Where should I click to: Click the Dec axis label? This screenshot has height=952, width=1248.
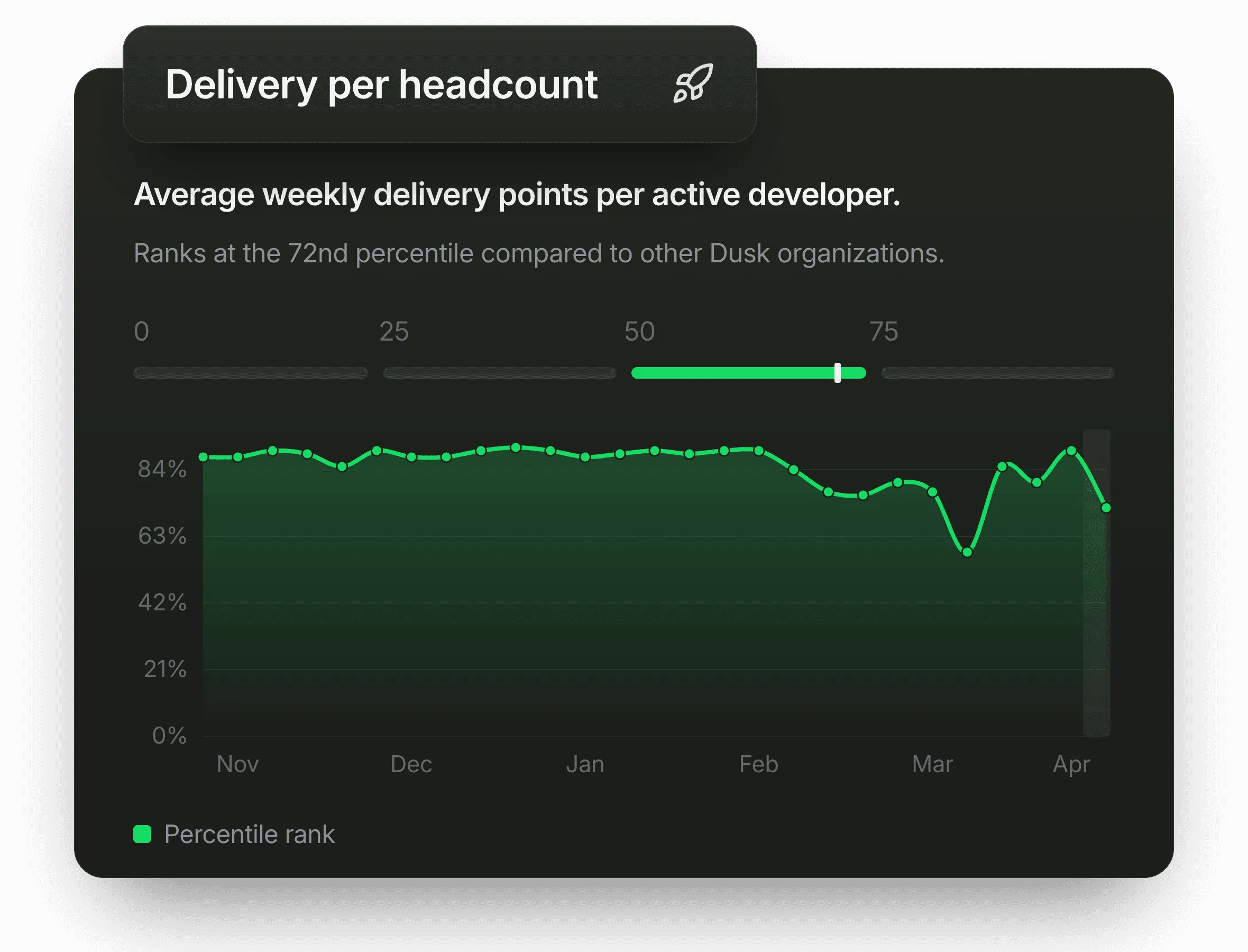(x=411, y=764)
